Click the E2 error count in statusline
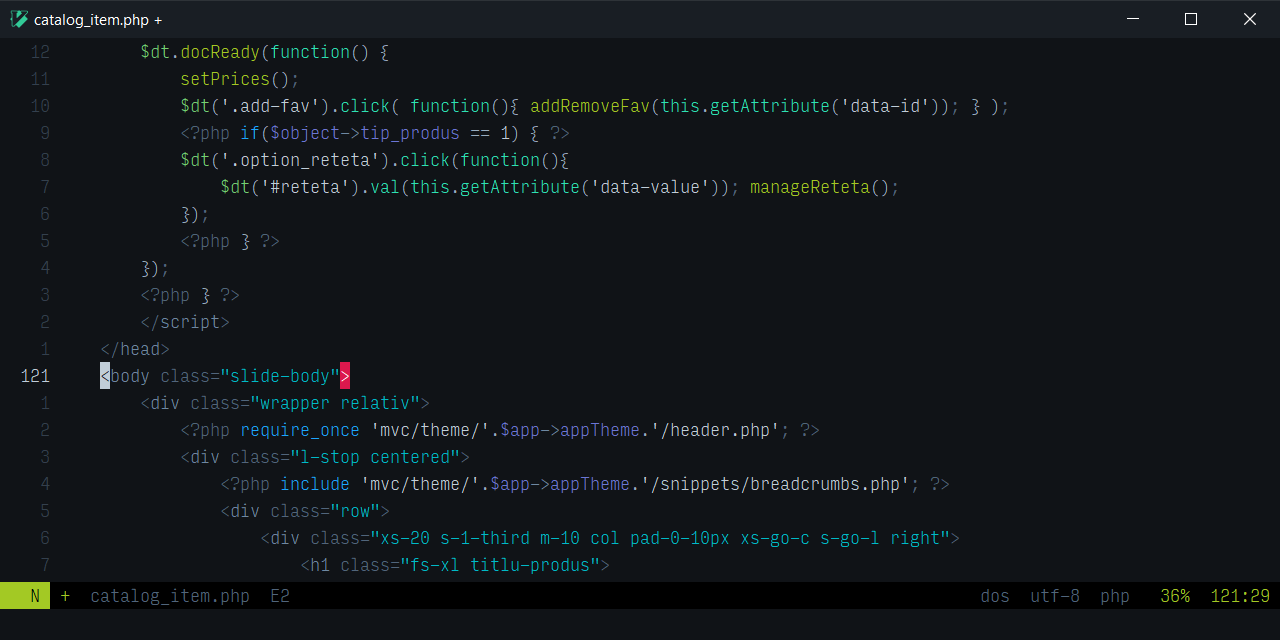The width and height of the screenshot is (1280, 640). [x=280, y=596]
